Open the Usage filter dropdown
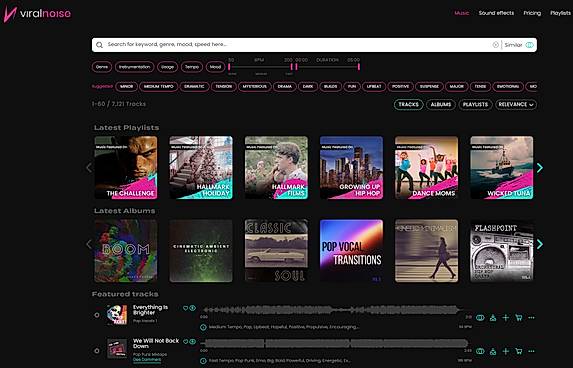This screenshot has height=368, width=573. pos(167,67)
